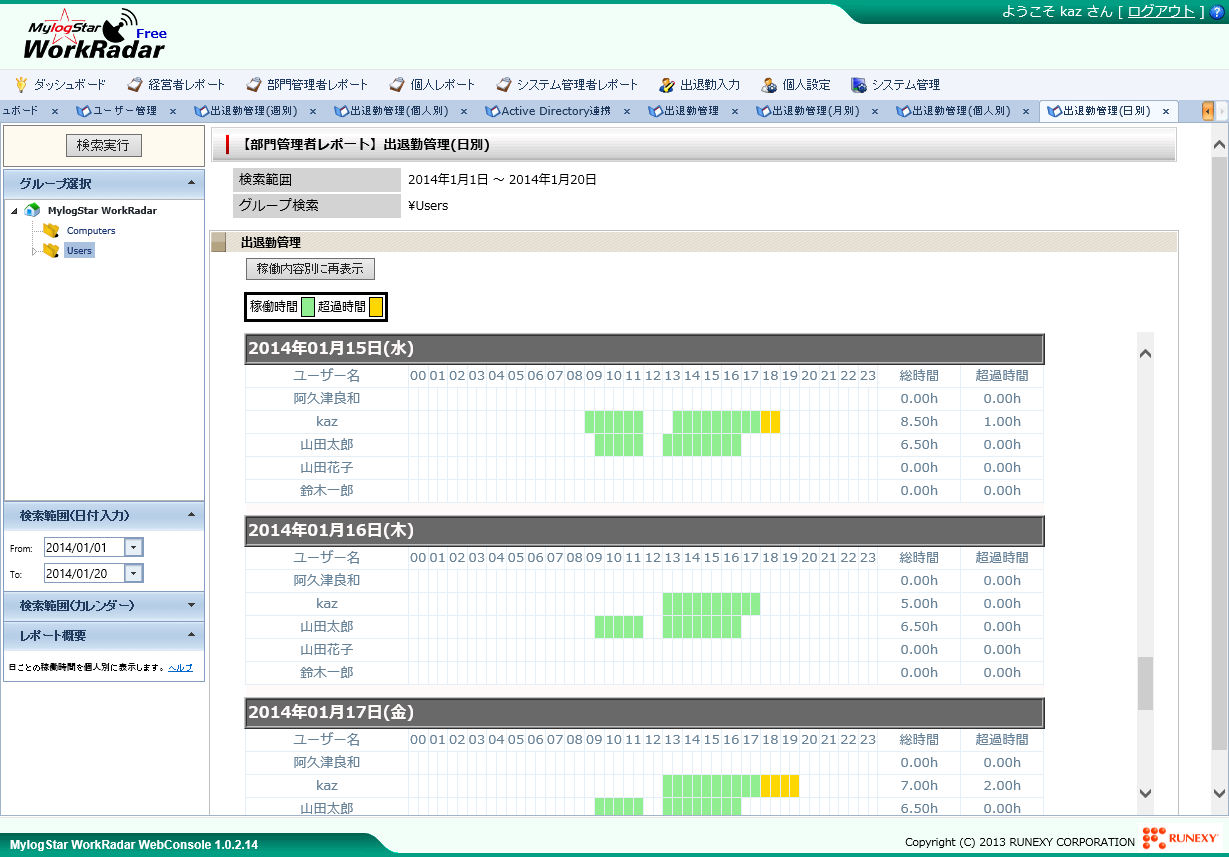Click the Computers folder icon
Screen dimensions: 1229x857
pos(51,231)
